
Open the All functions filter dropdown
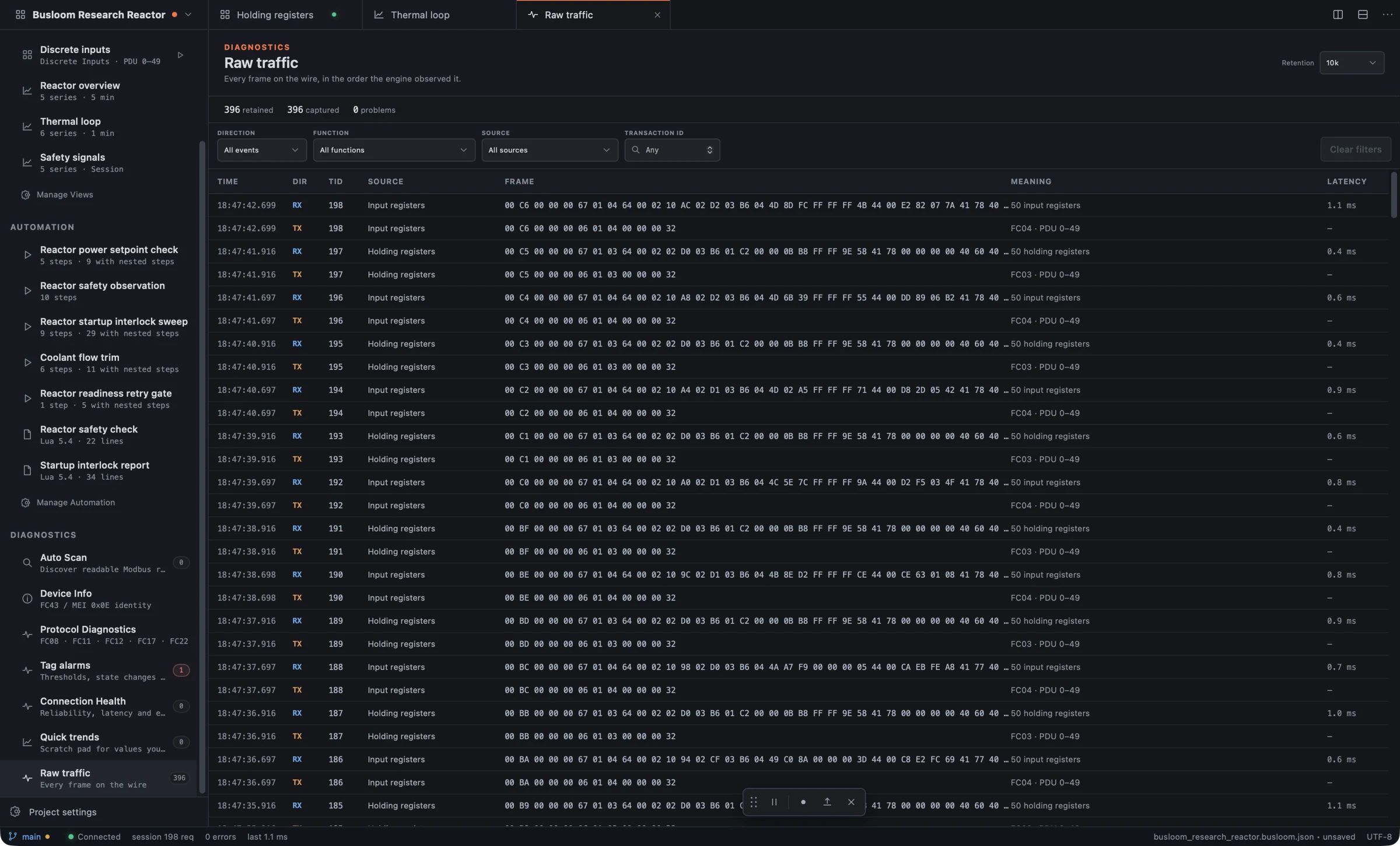(394, 150)
